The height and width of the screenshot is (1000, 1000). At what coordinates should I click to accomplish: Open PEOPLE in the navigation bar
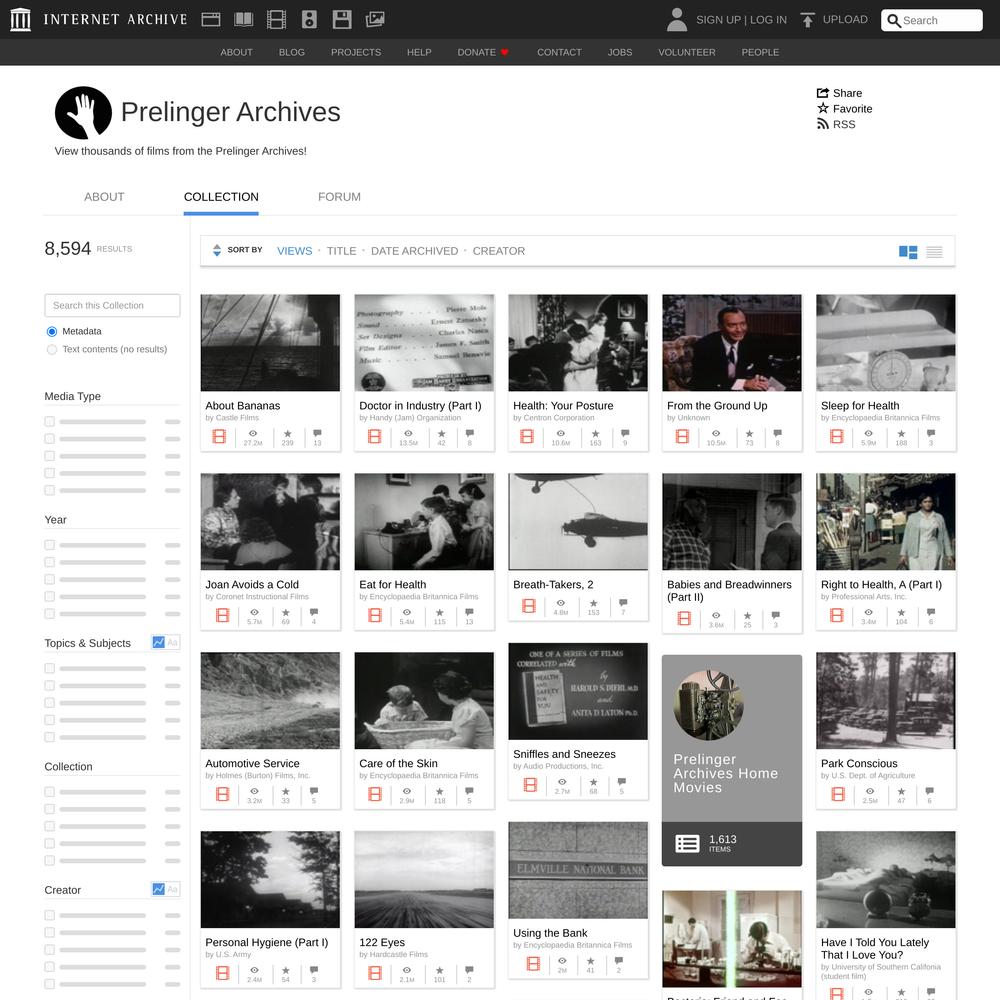760,52
